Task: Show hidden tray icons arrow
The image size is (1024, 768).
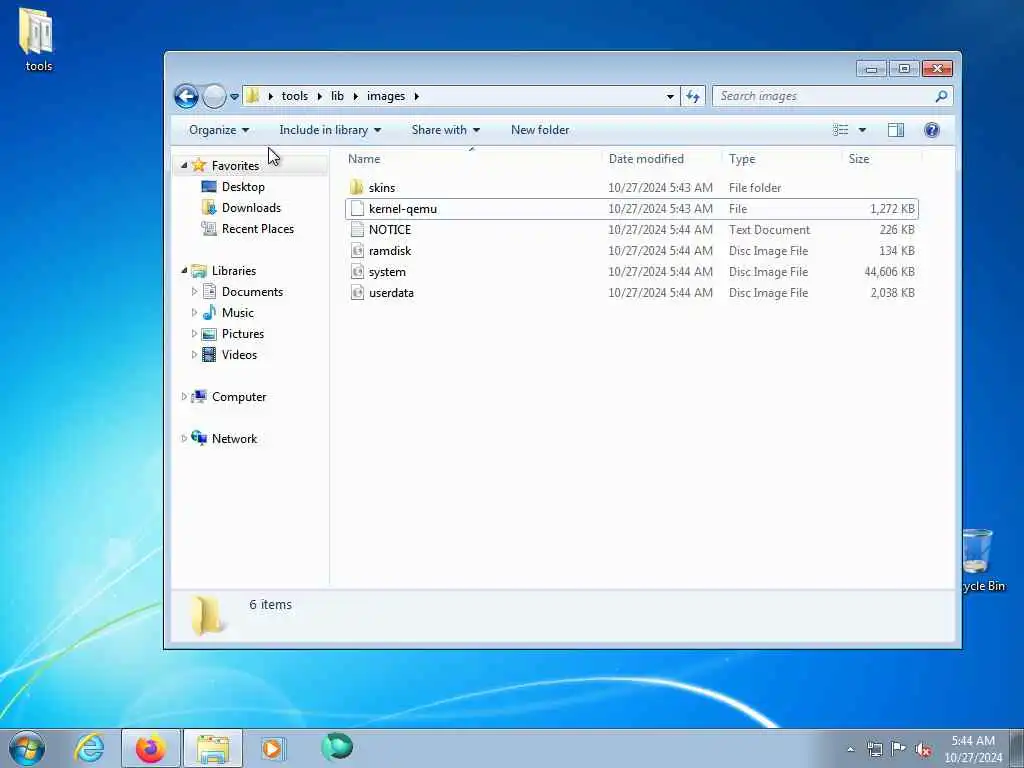Action: click(850, 749)
